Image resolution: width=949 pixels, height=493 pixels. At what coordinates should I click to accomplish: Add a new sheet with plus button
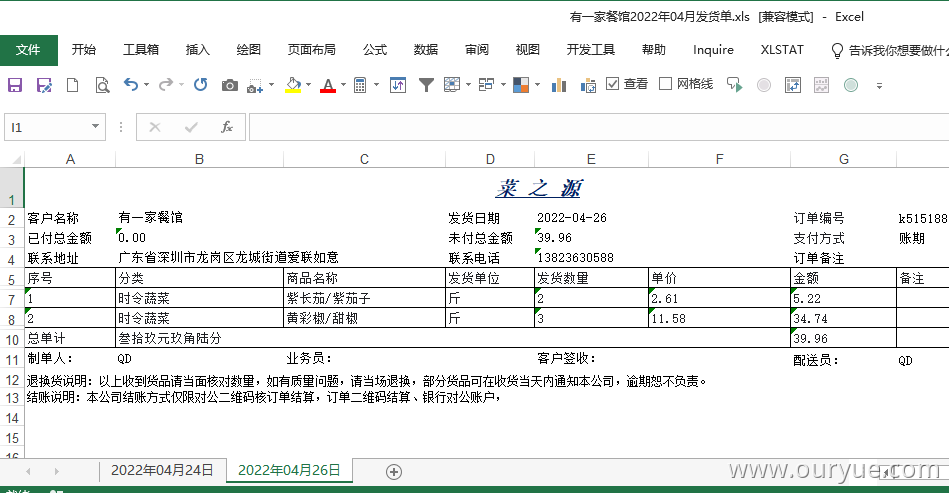[394, 472]
